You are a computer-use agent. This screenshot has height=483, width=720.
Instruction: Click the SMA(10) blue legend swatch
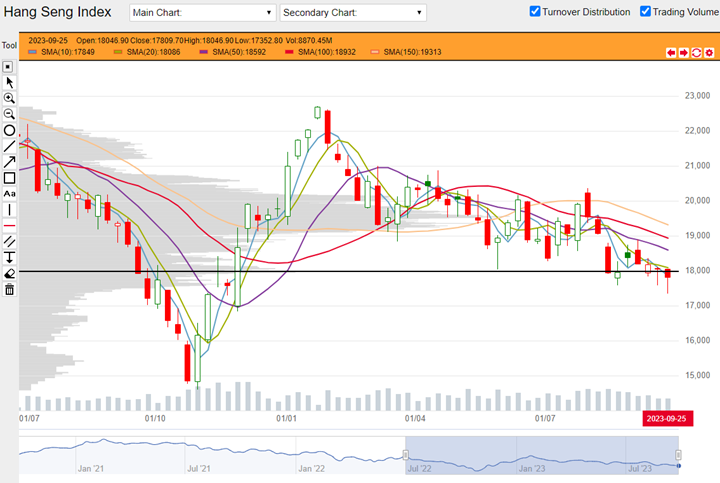[33, 52]
